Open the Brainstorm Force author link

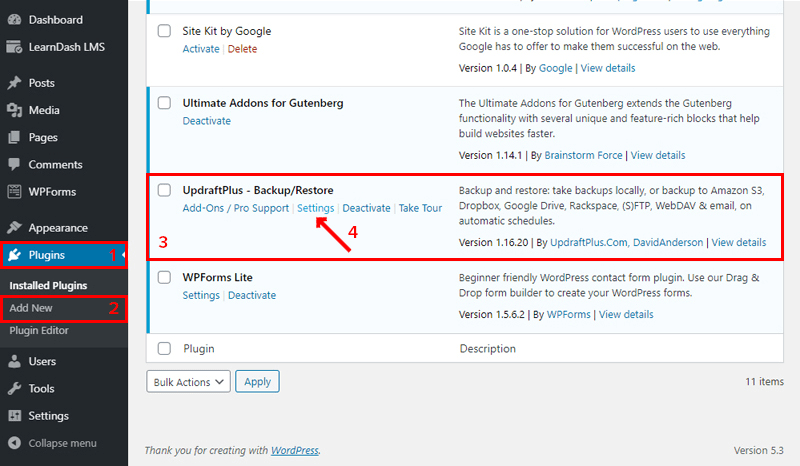click(583, 155)
